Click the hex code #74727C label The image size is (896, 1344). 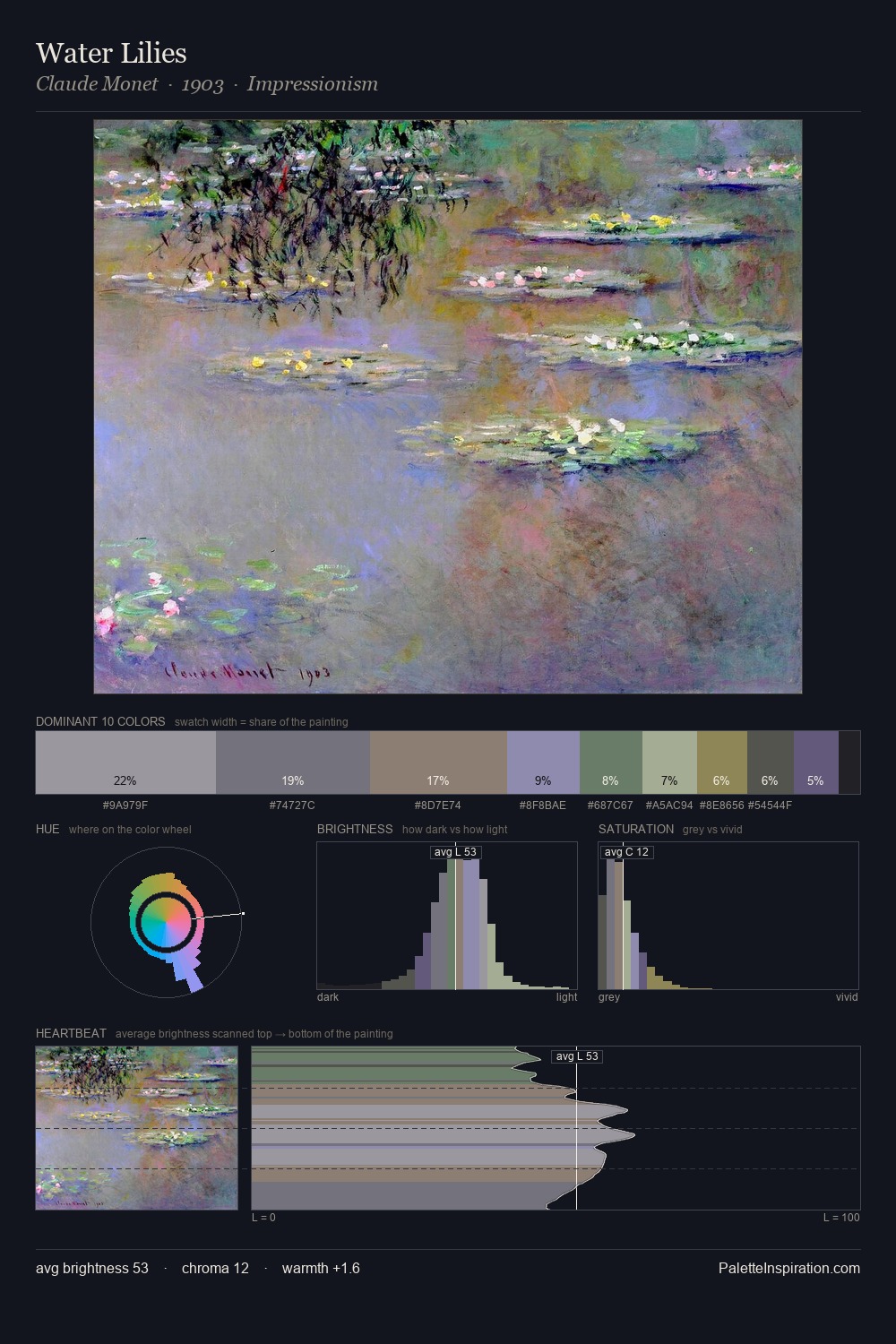pyautogui.click(x=292, y=806)
